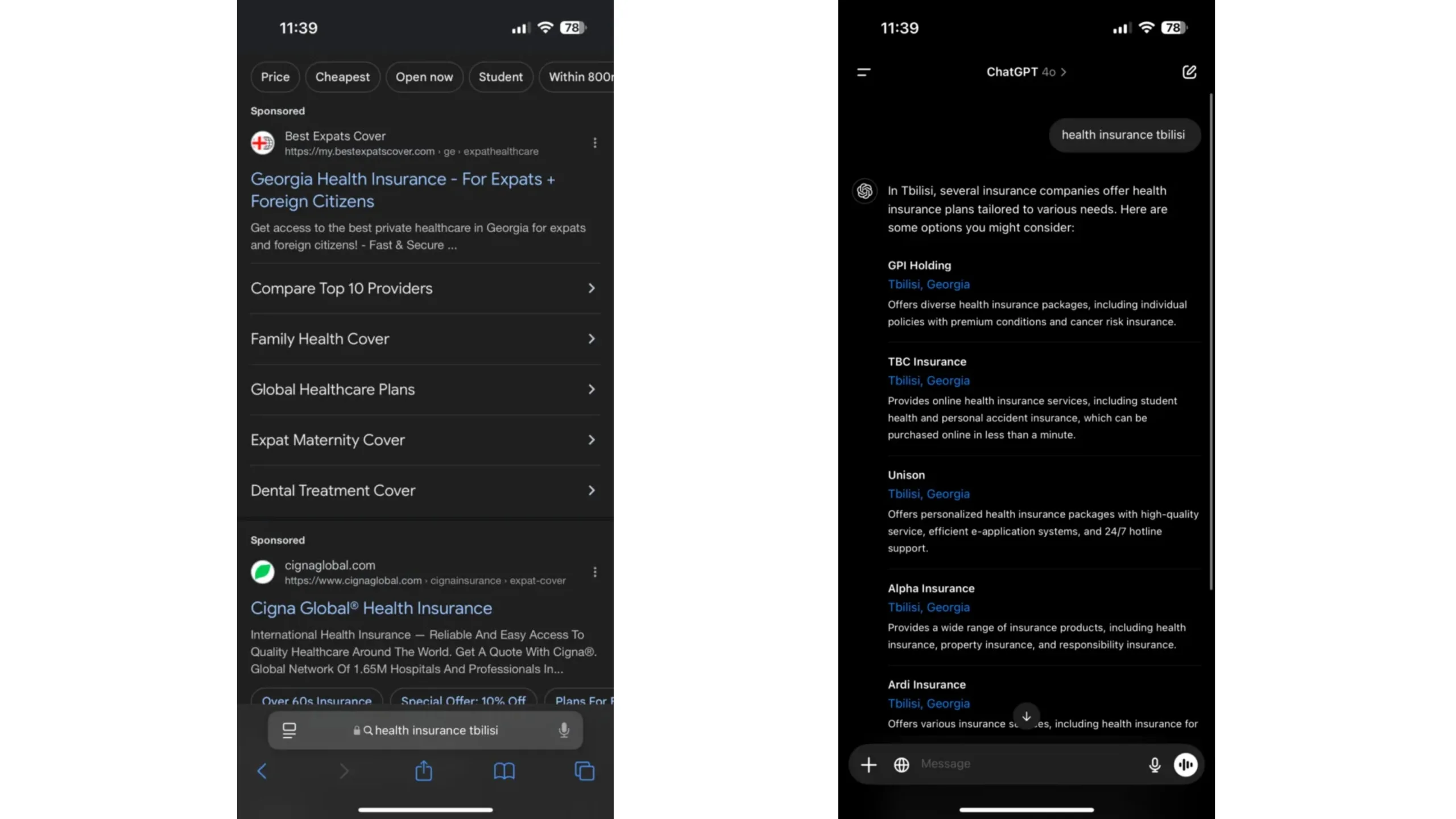Screen dimensions: 1456x819
Task: Tap Tbilisi, Georgia link under TBC Insurance
Action: pyautogui.click(x=929, y=380)
